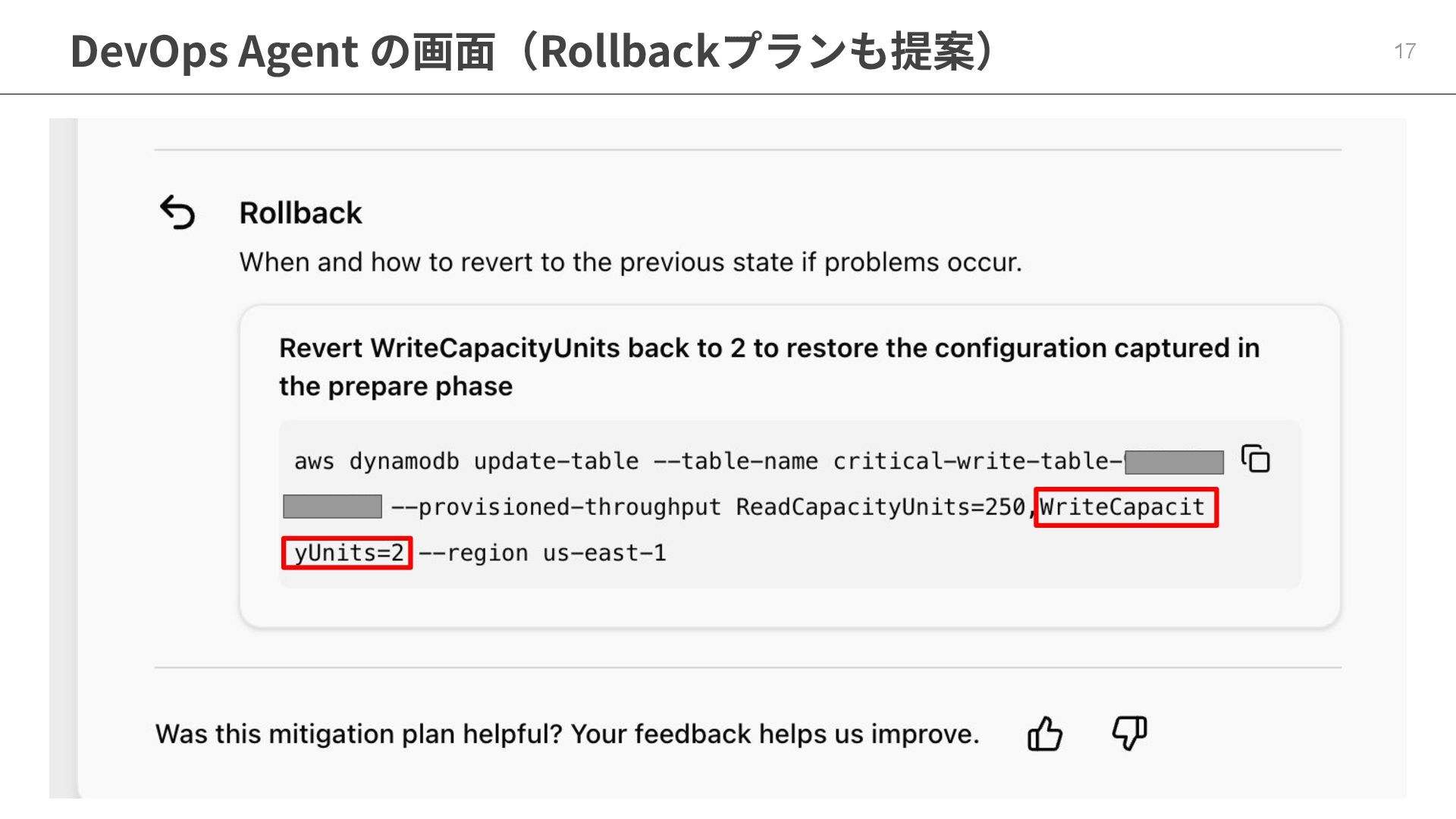Click the gray redacted box after 'critical-write-table-'
Image resolution: width=1456 pixels, height=819 pixels.
click(1174, 462)
